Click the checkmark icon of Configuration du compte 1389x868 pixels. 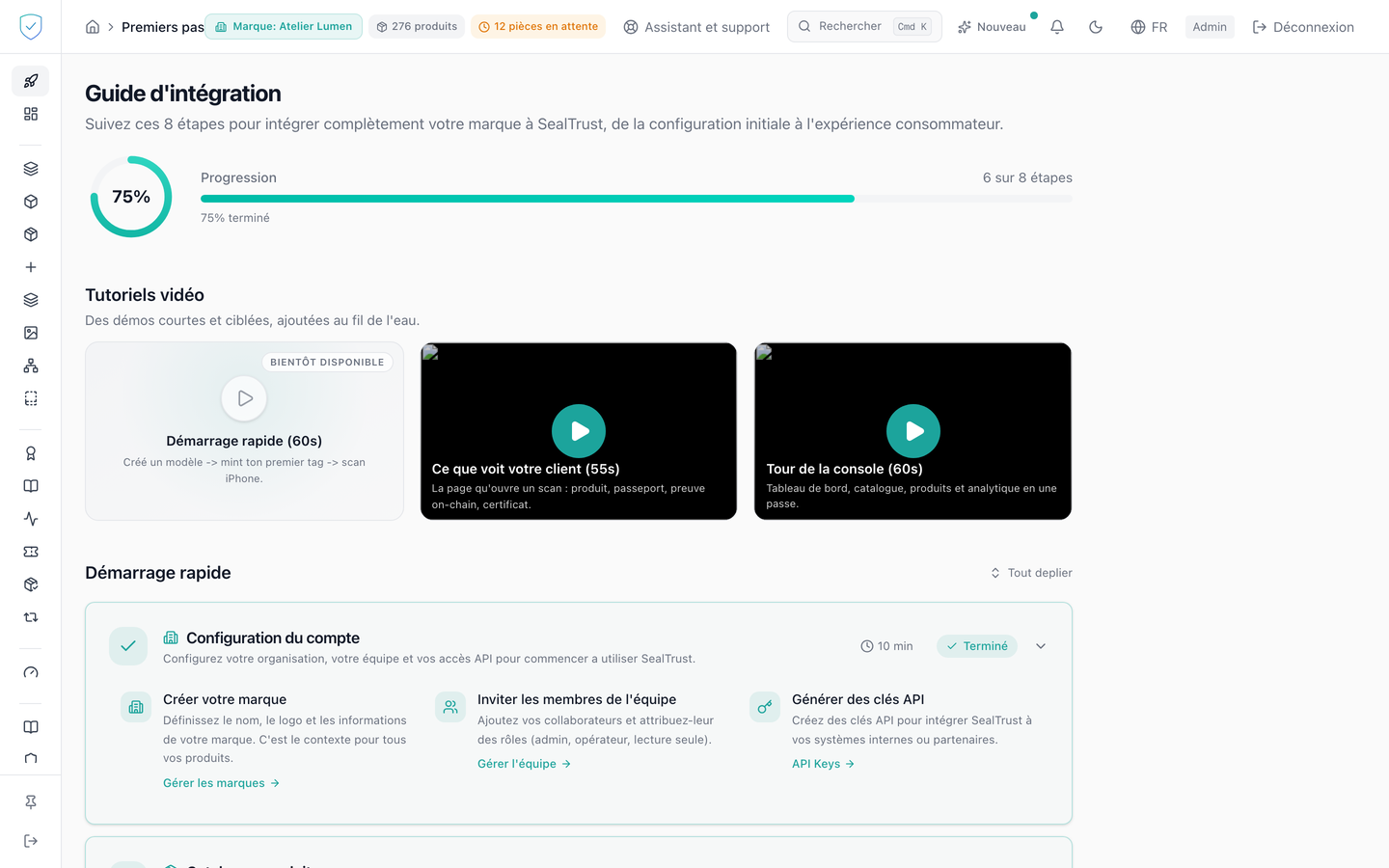click(x=128, y=646)
